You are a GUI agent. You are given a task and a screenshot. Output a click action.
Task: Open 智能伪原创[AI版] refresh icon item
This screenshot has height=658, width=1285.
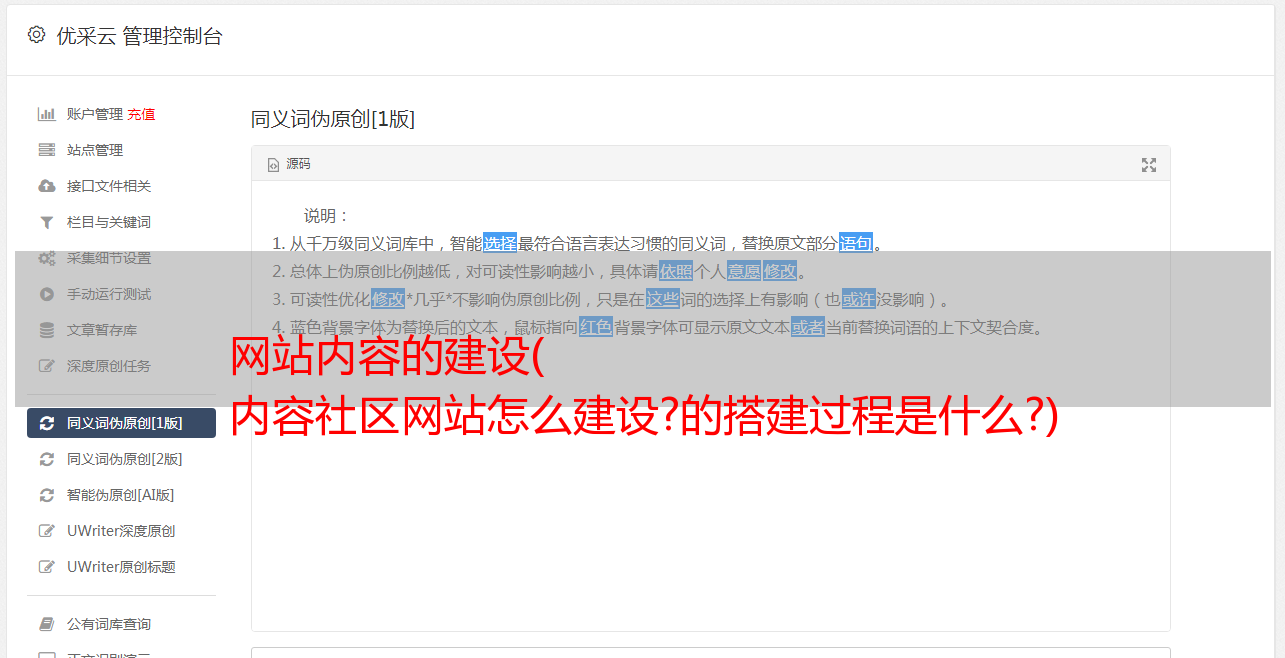[x=121, y=495]
